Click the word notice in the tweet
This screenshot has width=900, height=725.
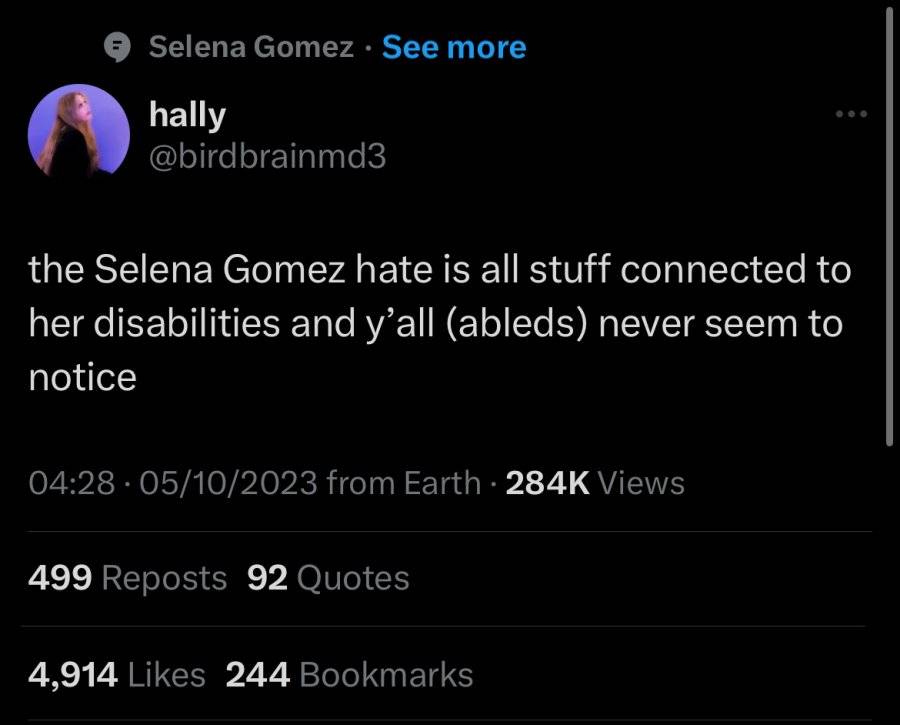coord(83,378)
